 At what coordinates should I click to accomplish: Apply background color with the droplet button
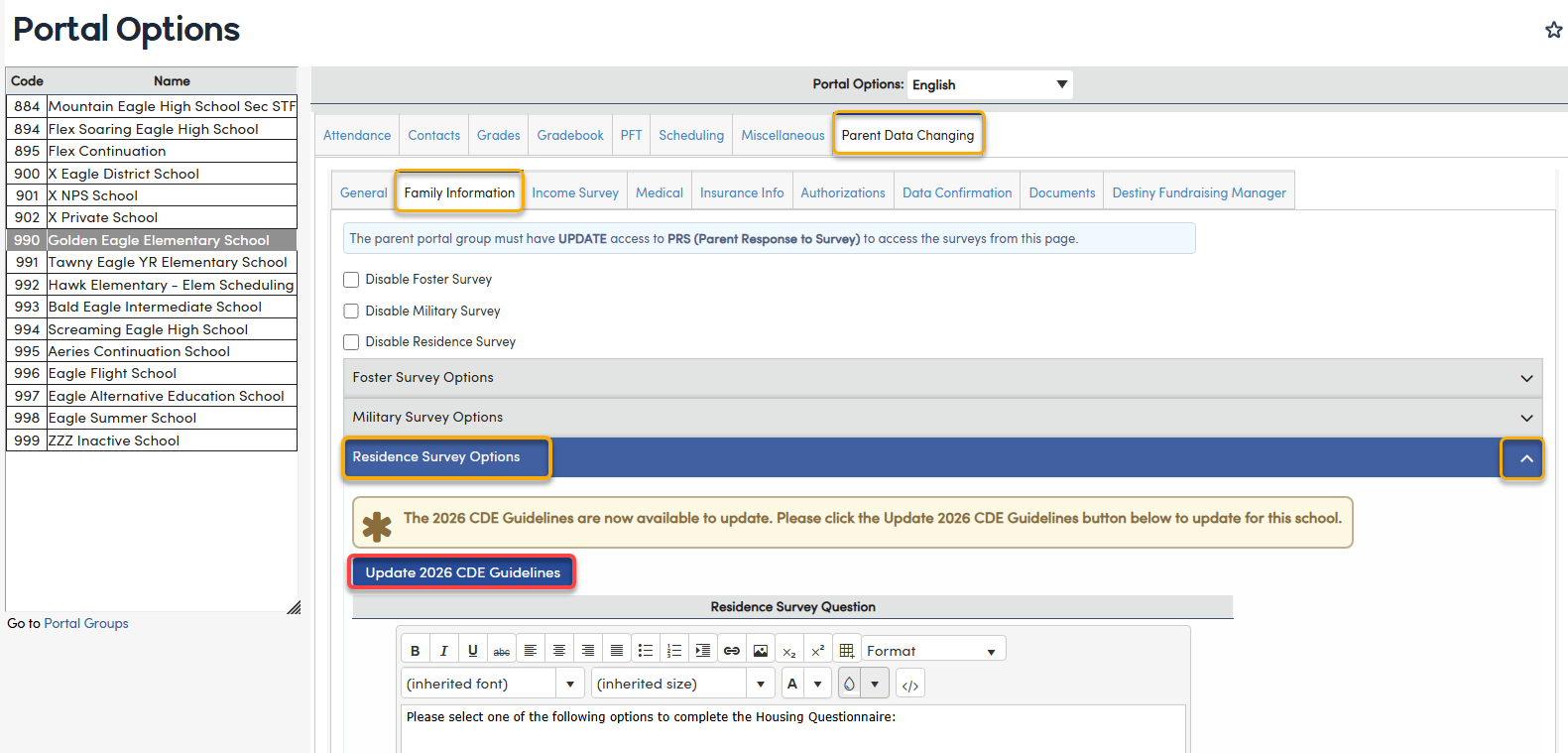coord(850,684)
